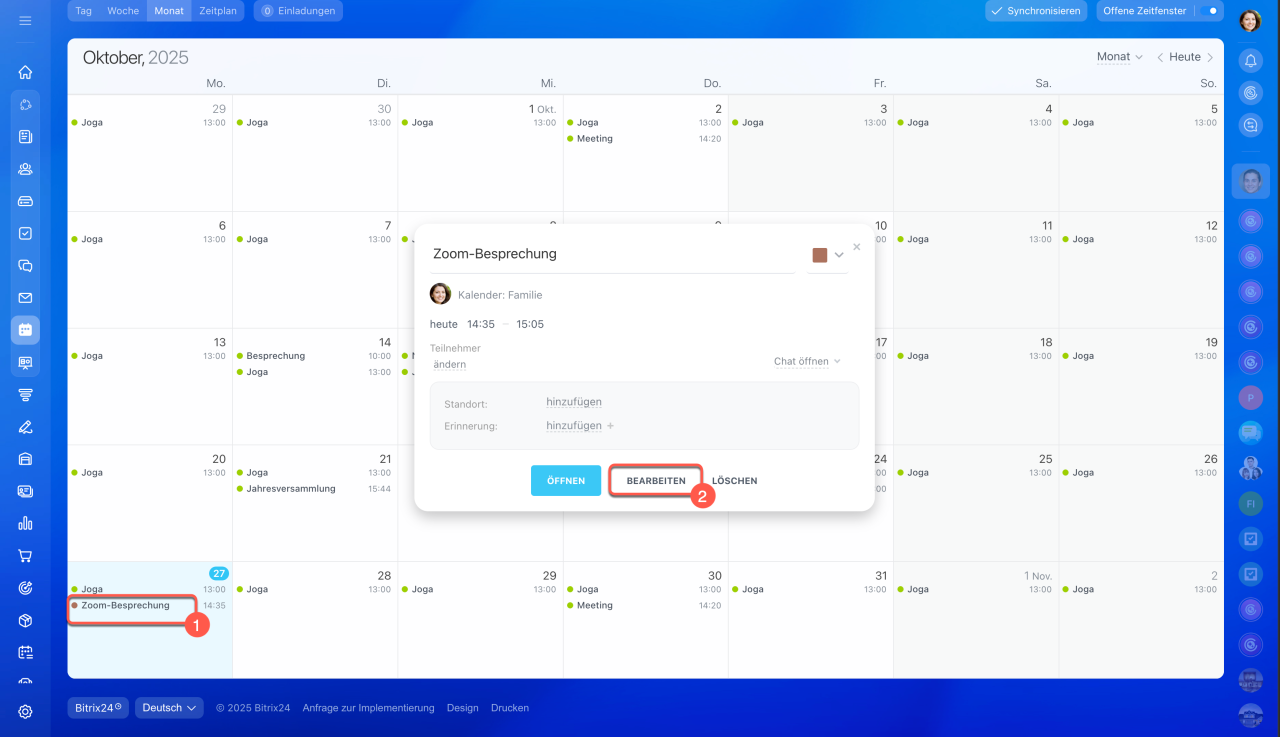
Task: Click the calendar icon in left sidebar
Action: (25, 329)
